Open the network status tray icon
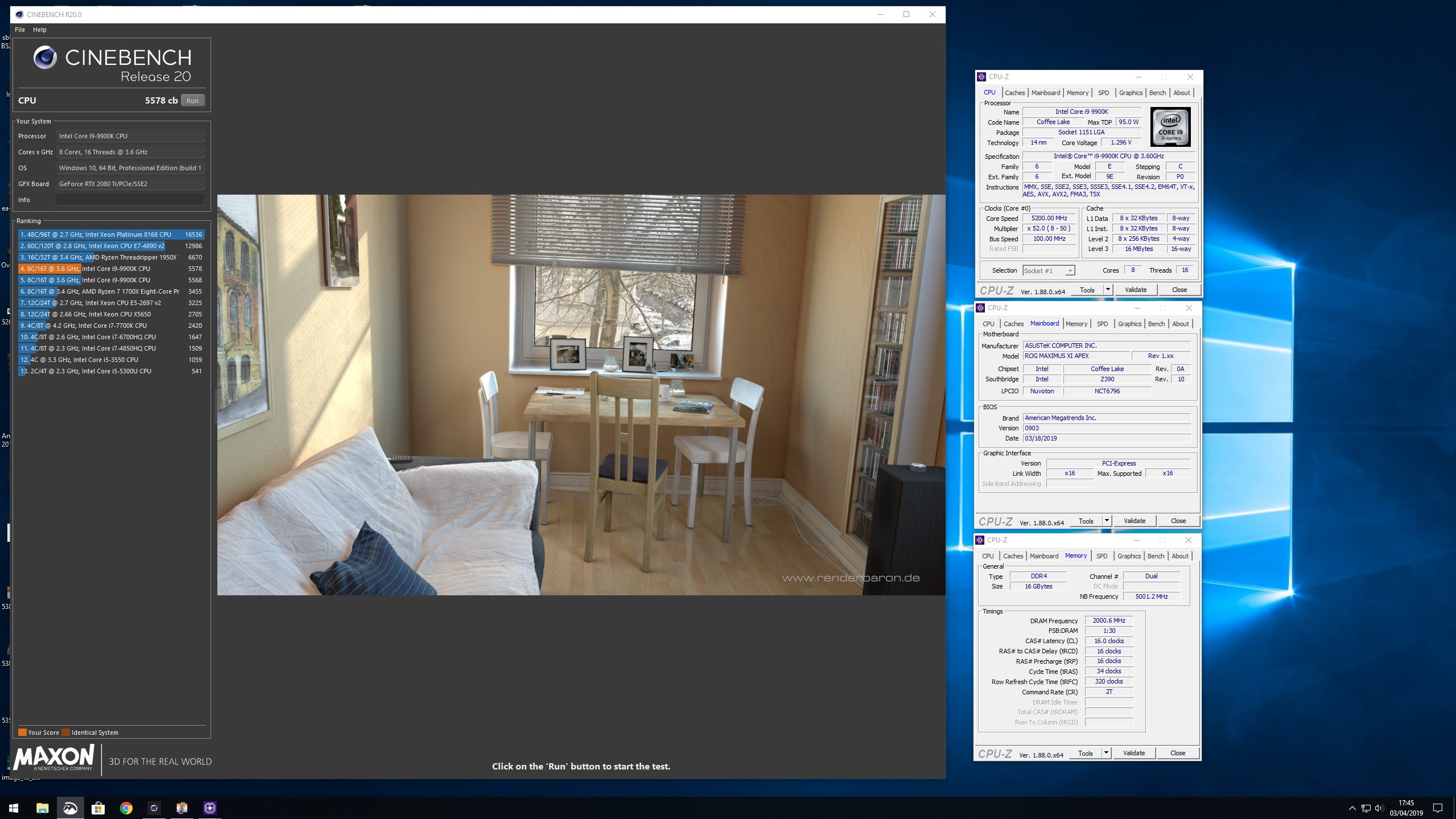1456x819 pixels. (1366, 808)
